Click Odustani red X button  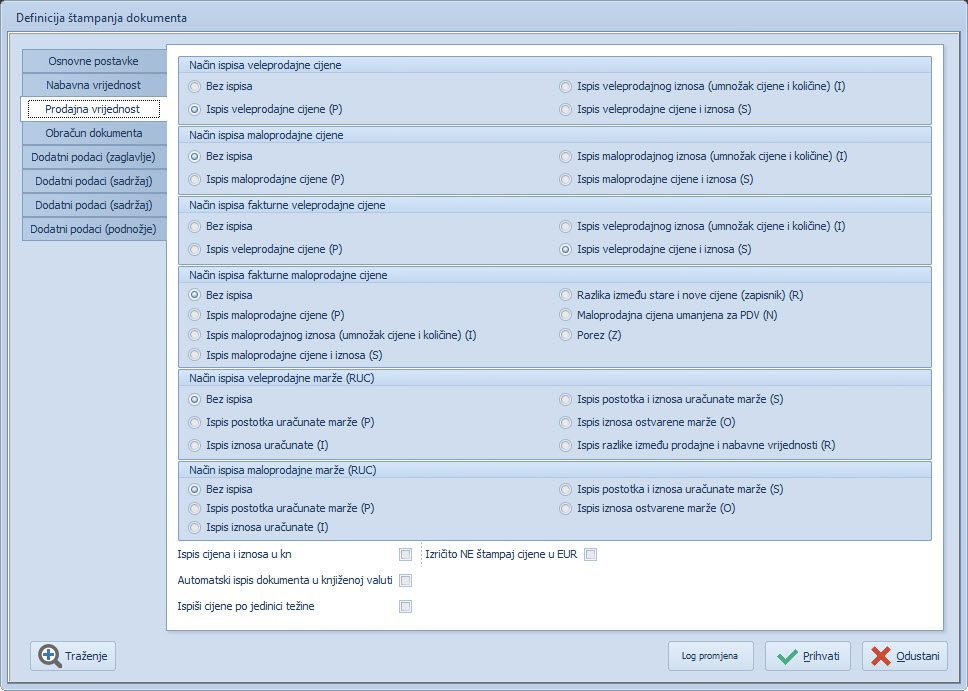904,656
